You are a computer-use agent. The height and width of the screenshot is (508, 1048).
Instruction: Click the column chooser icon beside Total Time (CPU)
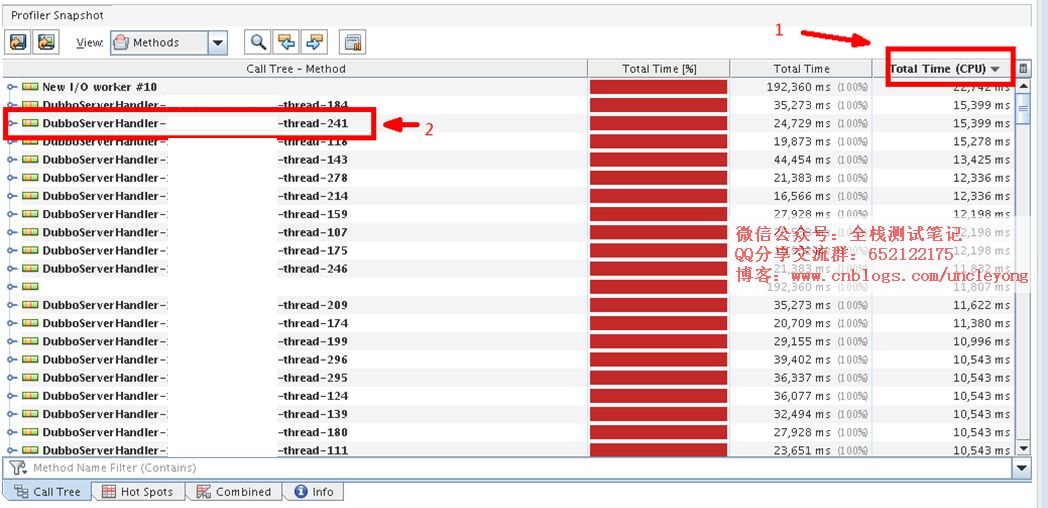(1023, 68)
